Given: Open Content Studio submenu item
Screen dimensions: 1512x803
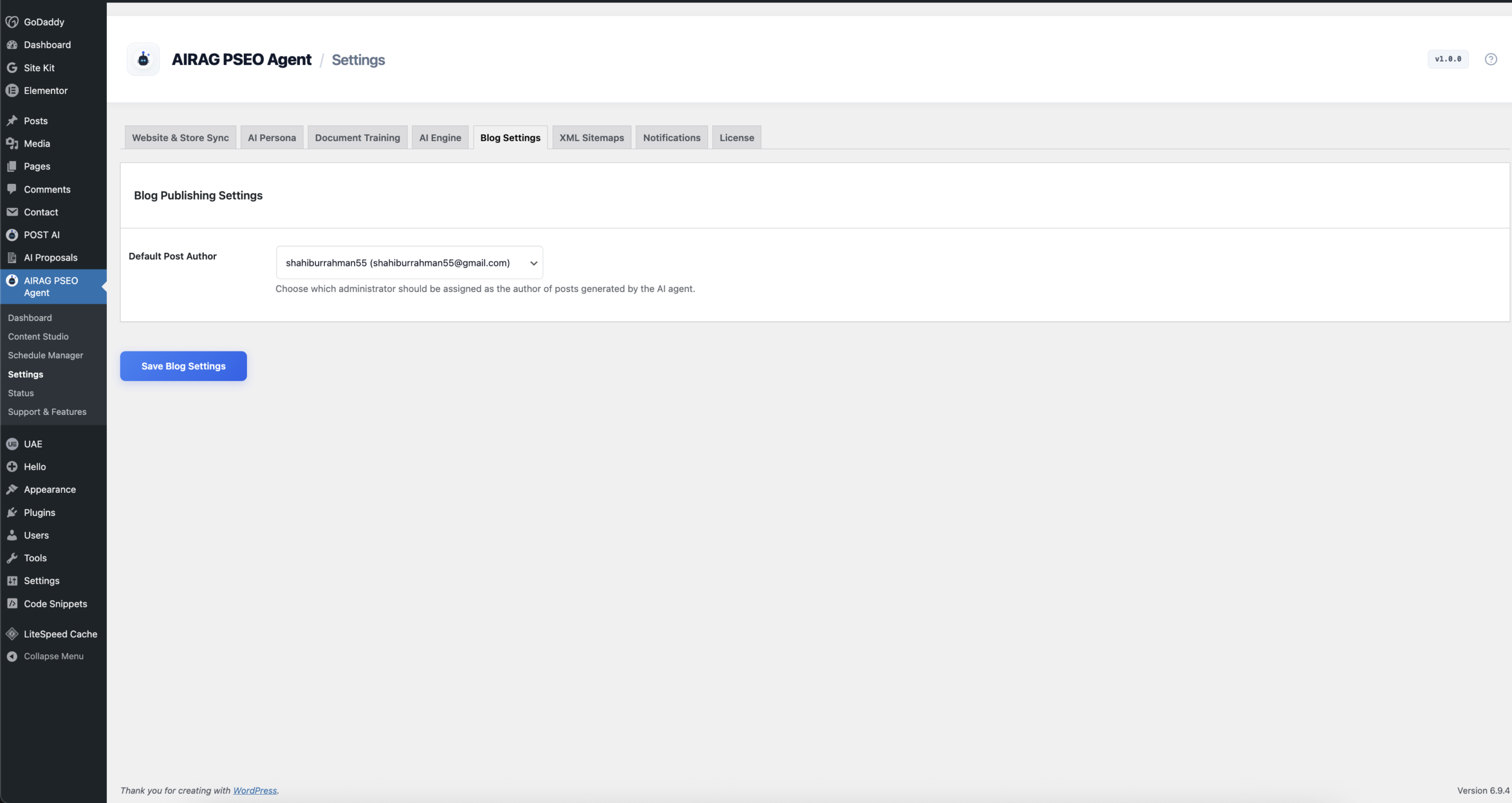Looking at the screenshot, I should click(38, 337).
